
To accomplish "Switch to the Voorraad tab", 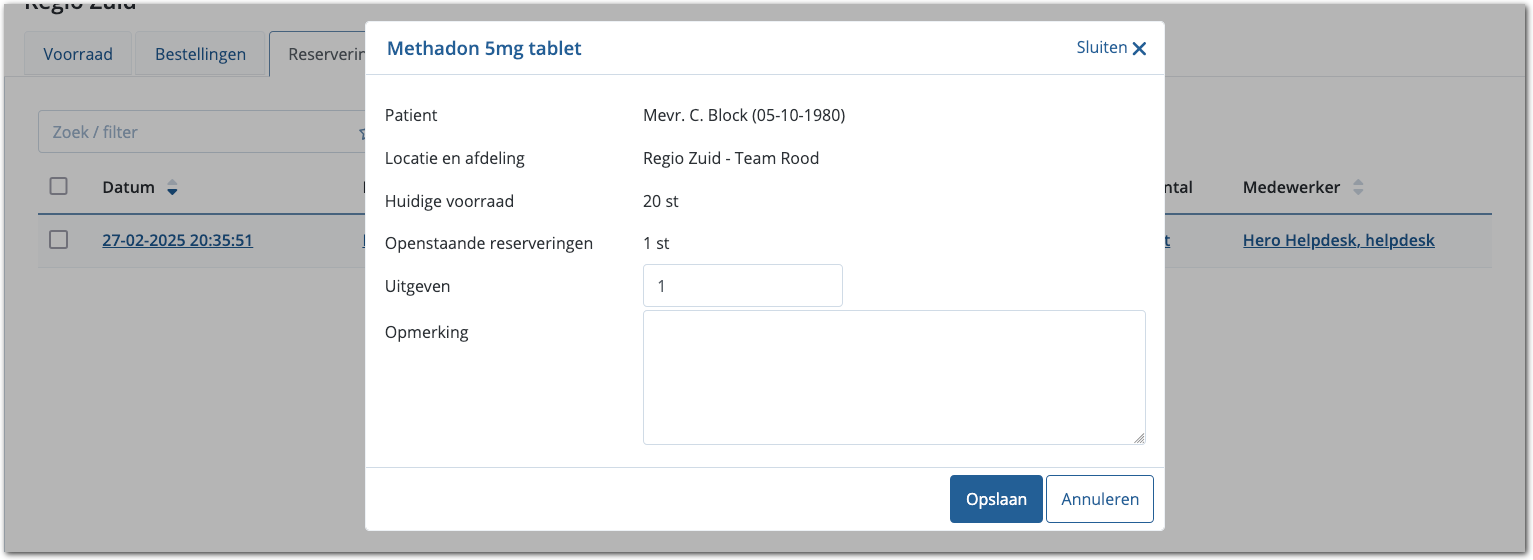I will [78, 54].
